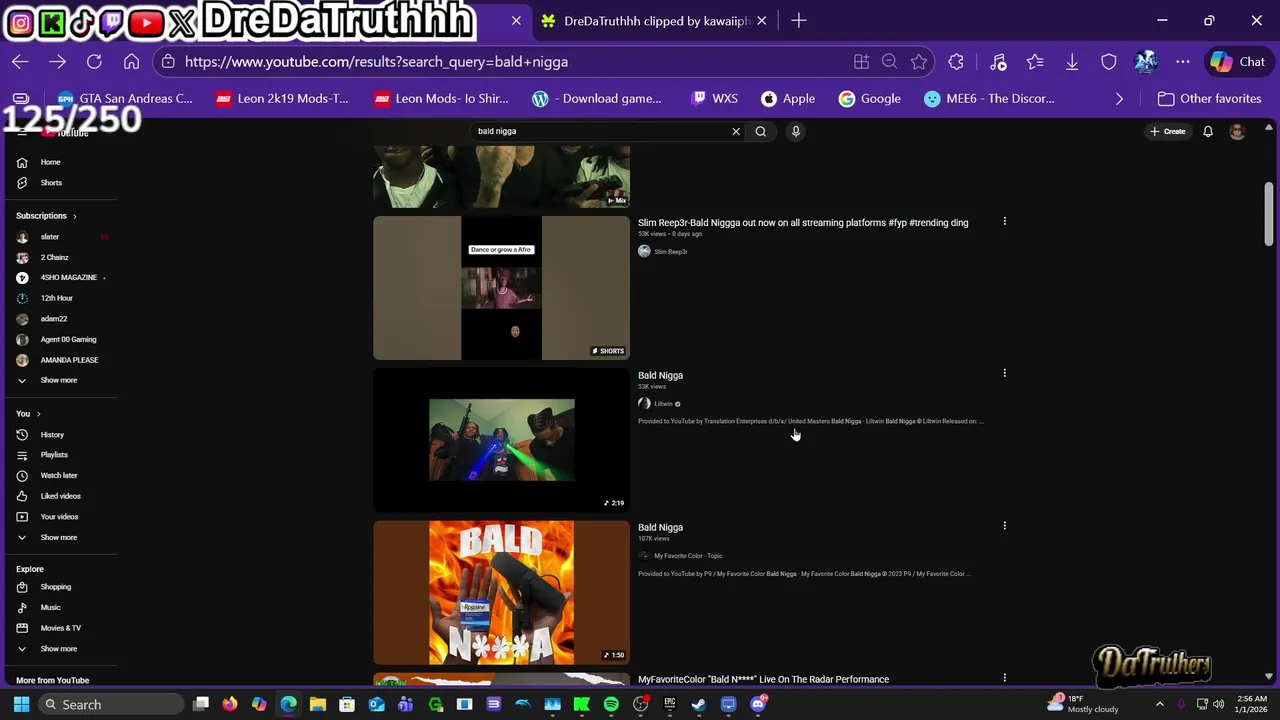Play the Shorts video thumbnail by Slim Reep3r

click(x=501, y=288)
